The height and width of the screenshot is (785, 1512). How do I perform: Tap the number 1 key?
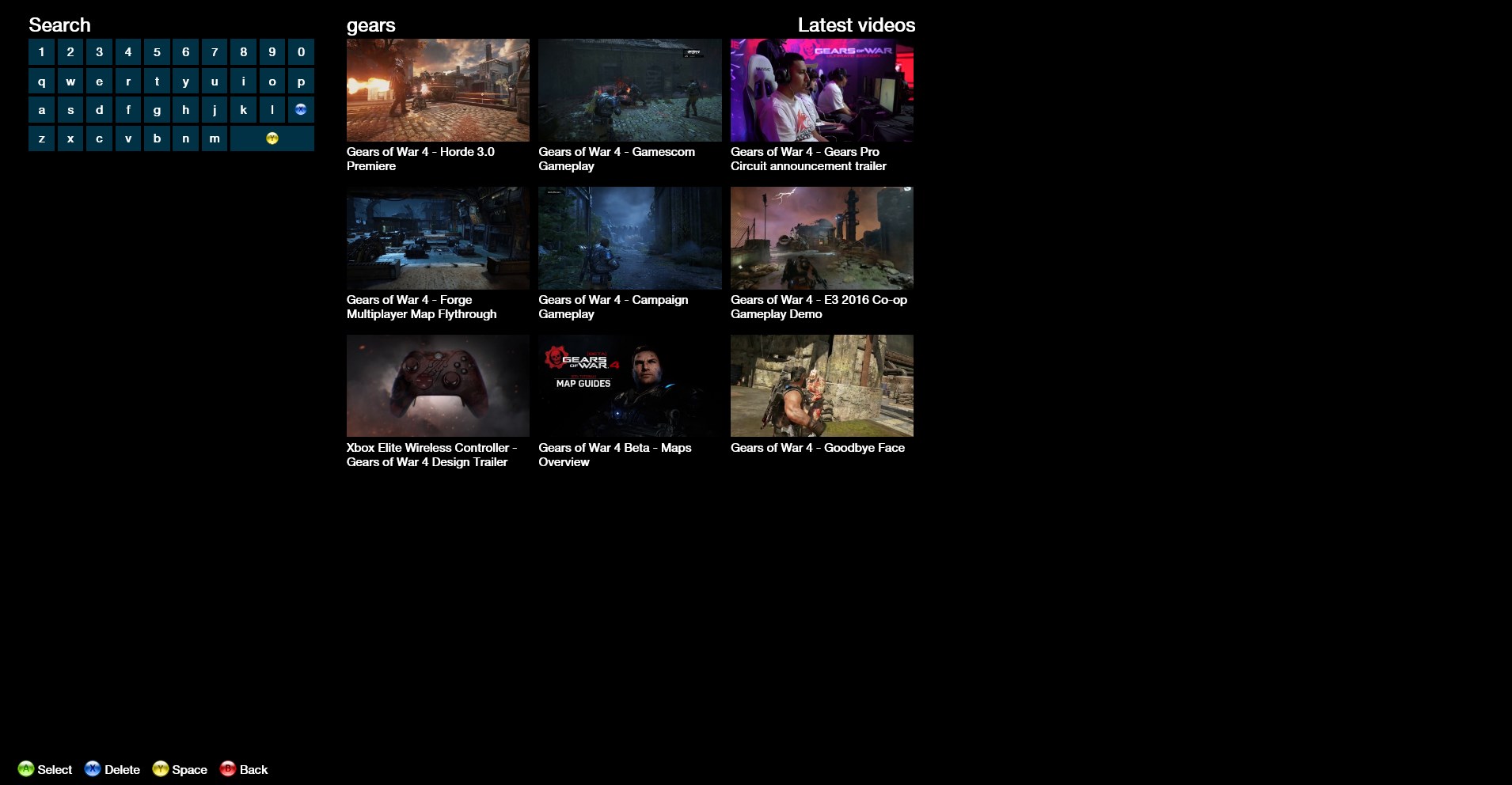42,52
